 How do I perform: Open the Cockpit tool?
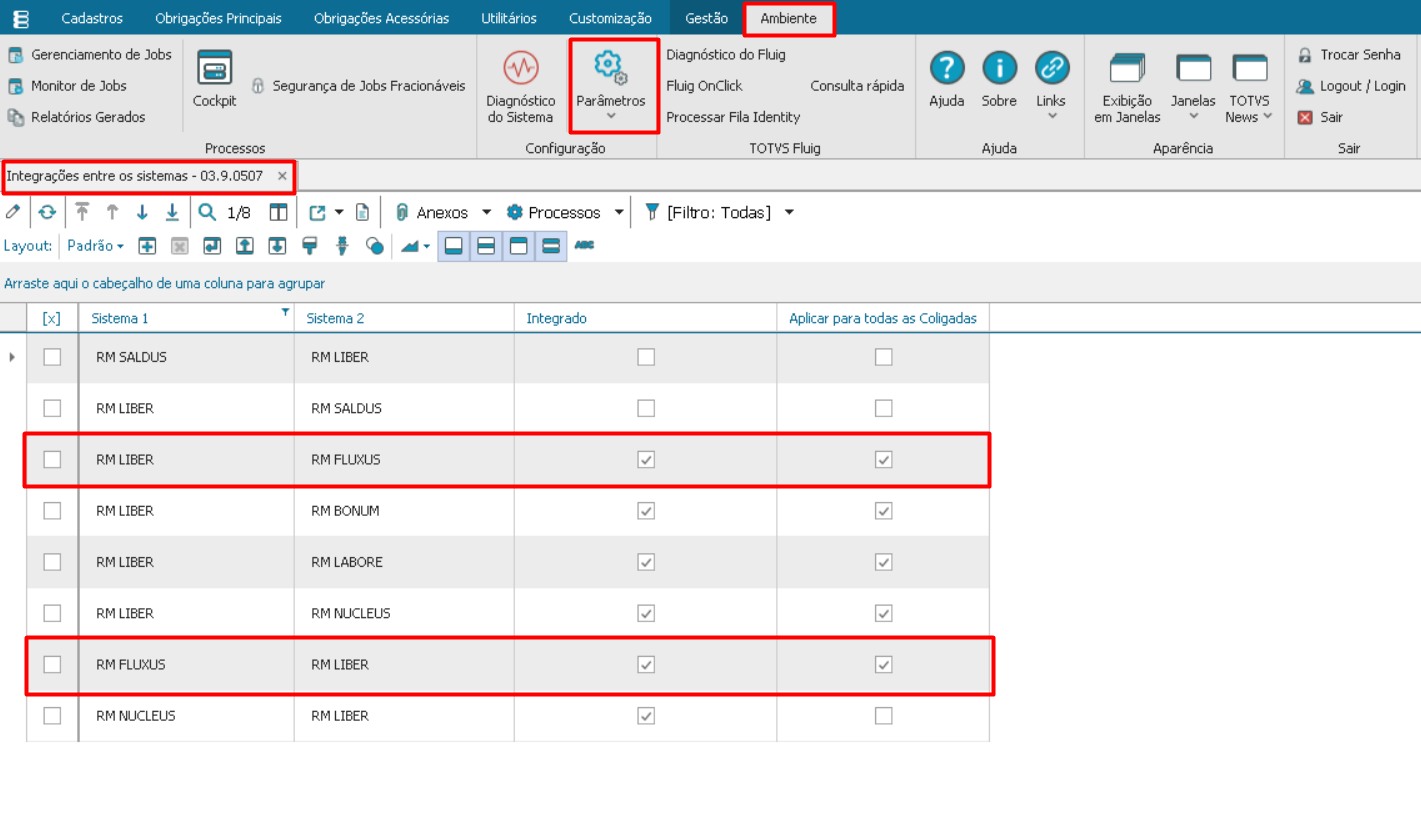coord(215,79)
